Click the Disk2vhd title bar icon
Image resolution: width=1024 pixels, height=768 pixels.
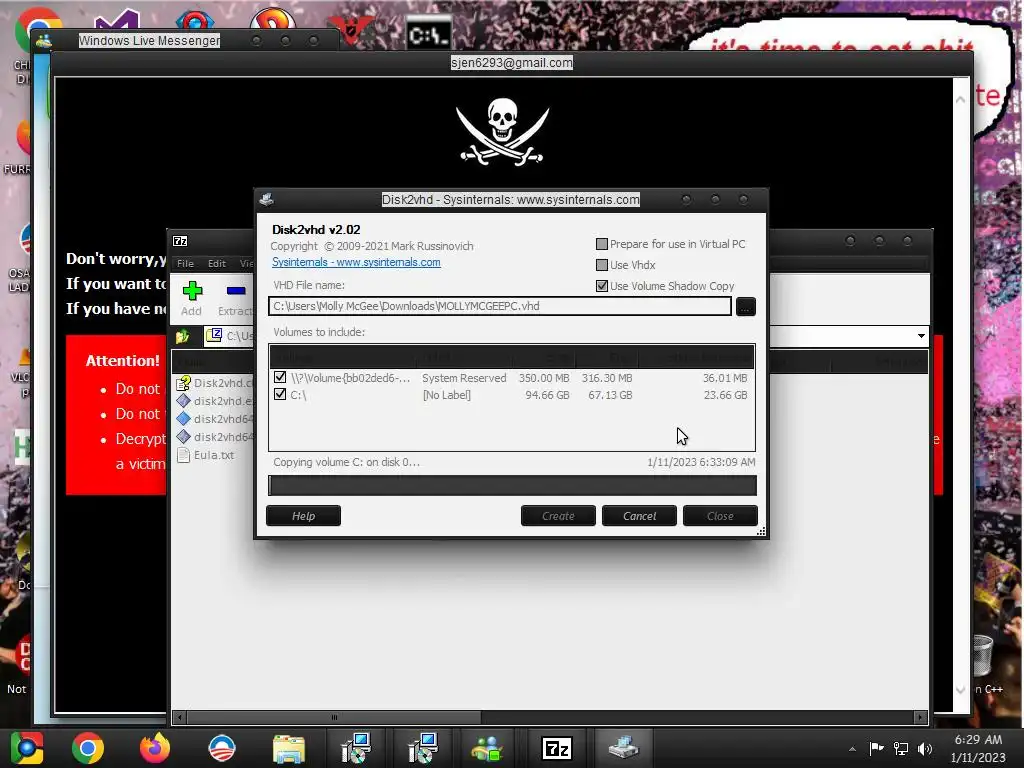(266, 199)
